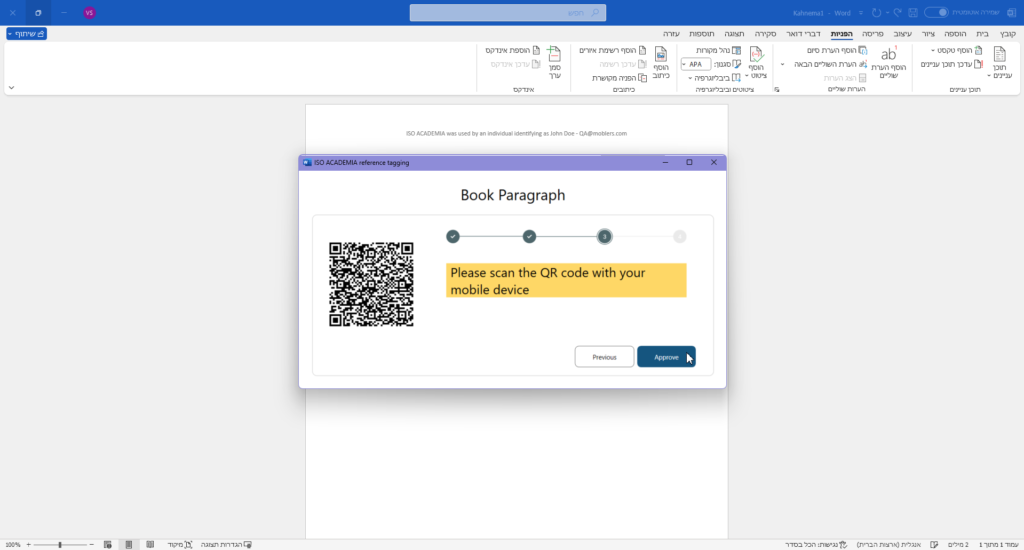Click the first completed step circle
Viewport: 1024px width, 550px height.
click(x=453, y=236)
